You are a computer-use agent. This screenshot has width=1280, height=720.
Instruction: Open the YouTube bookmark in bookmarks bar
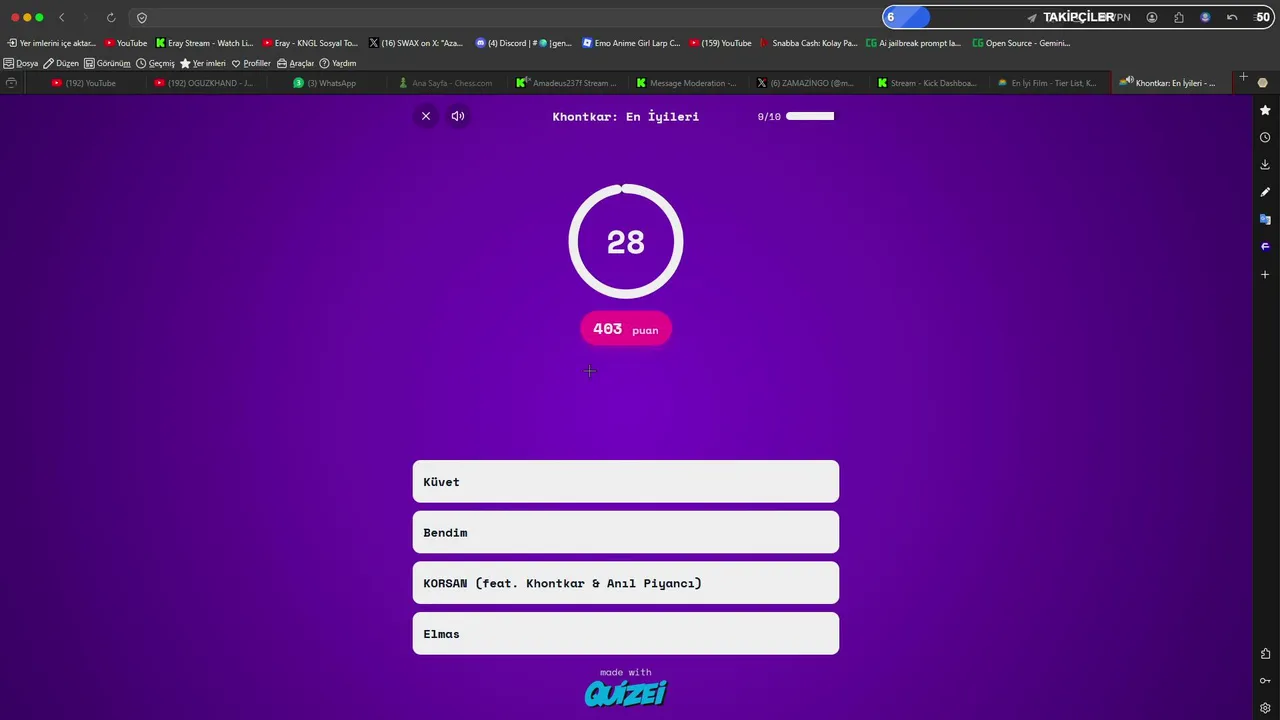tap(126, 43)
